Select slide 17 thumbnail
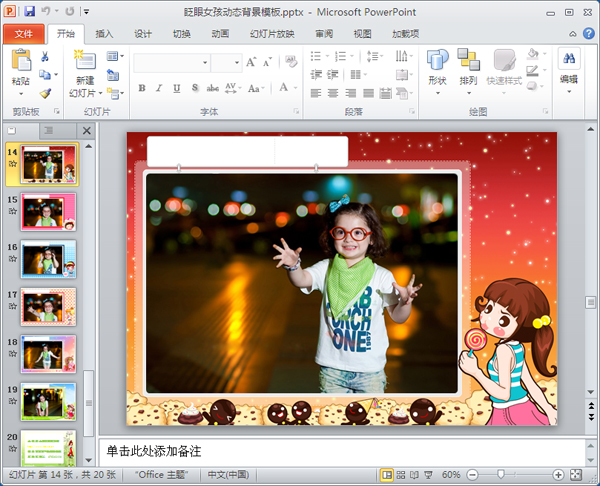This screenshot has width=600, height=486. [48, 307]
